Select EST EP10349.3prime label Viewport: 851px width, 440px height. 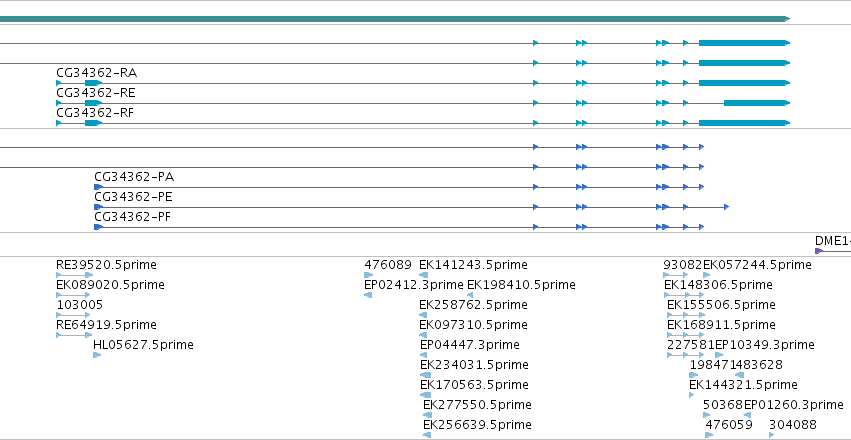click(765, 345)
